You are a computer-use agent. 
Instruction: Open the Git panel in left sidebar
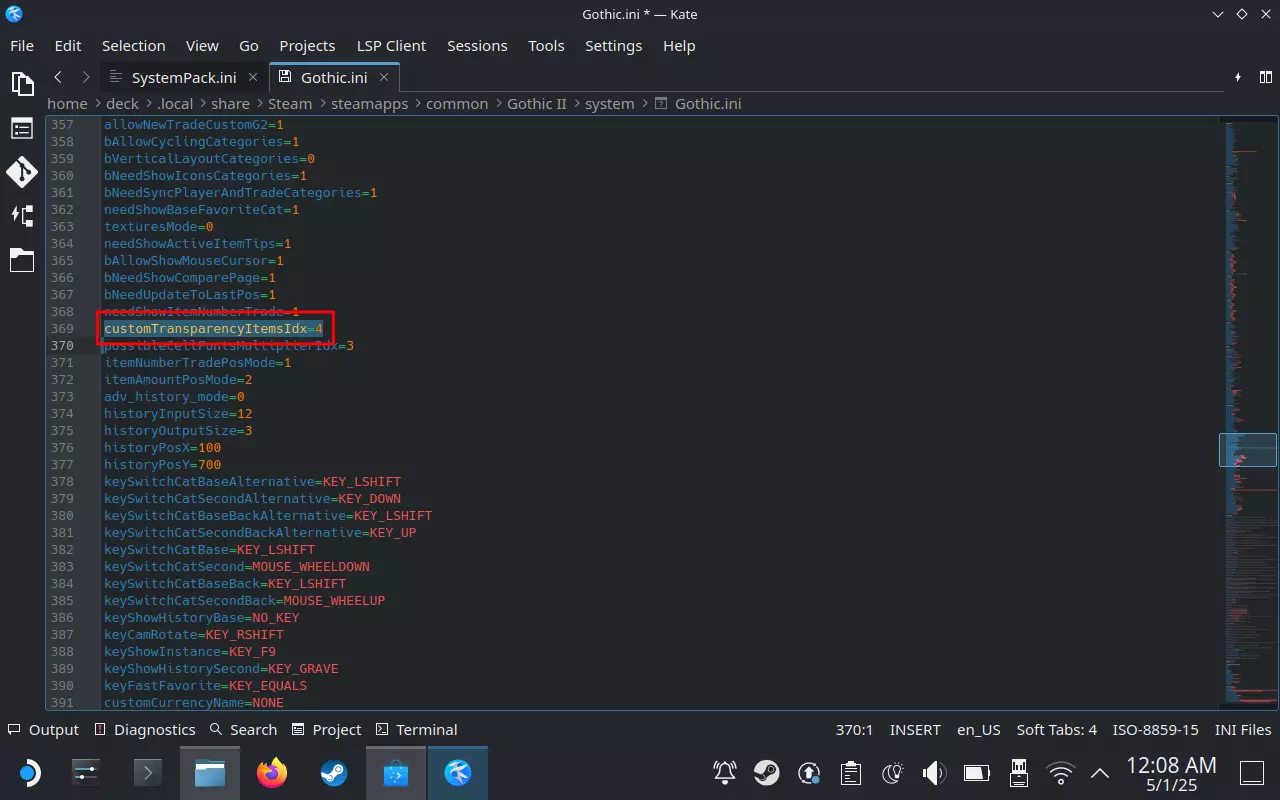pyautogui.click(x=22, y=172)
